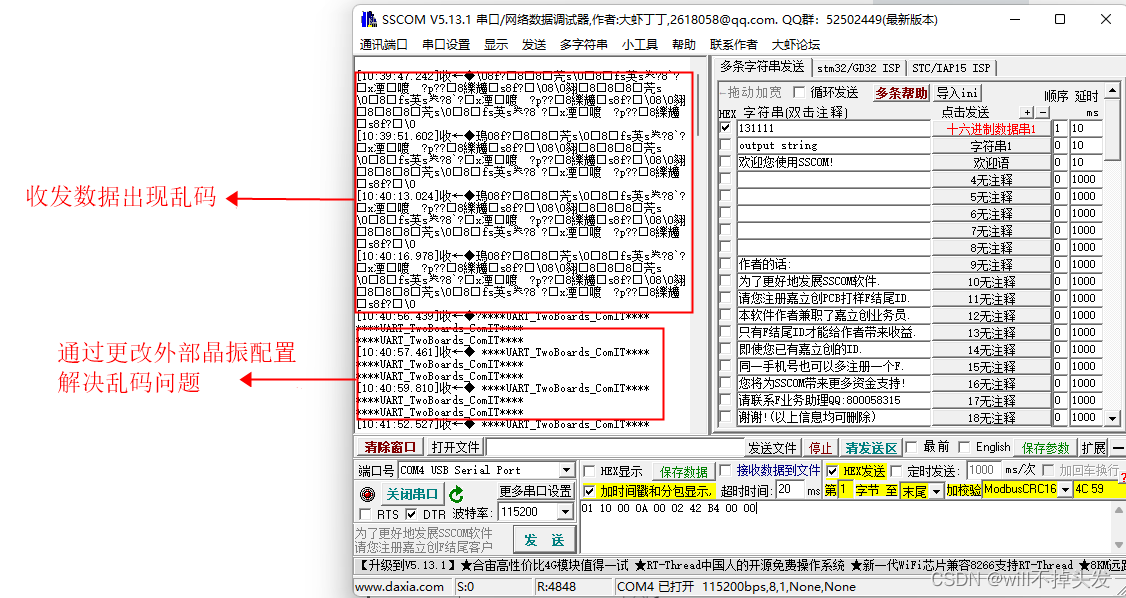The image size is (1126, 598).
Task: Click the 清除窗口 clear window button
Action: pos(390,447)
